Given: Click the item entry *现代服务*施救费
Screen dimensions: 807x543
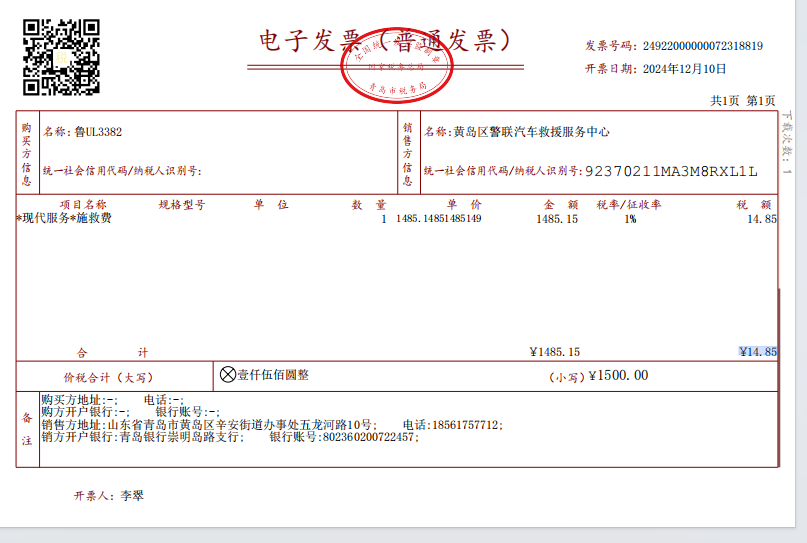Looking at the screenshot, I should 64,218.
